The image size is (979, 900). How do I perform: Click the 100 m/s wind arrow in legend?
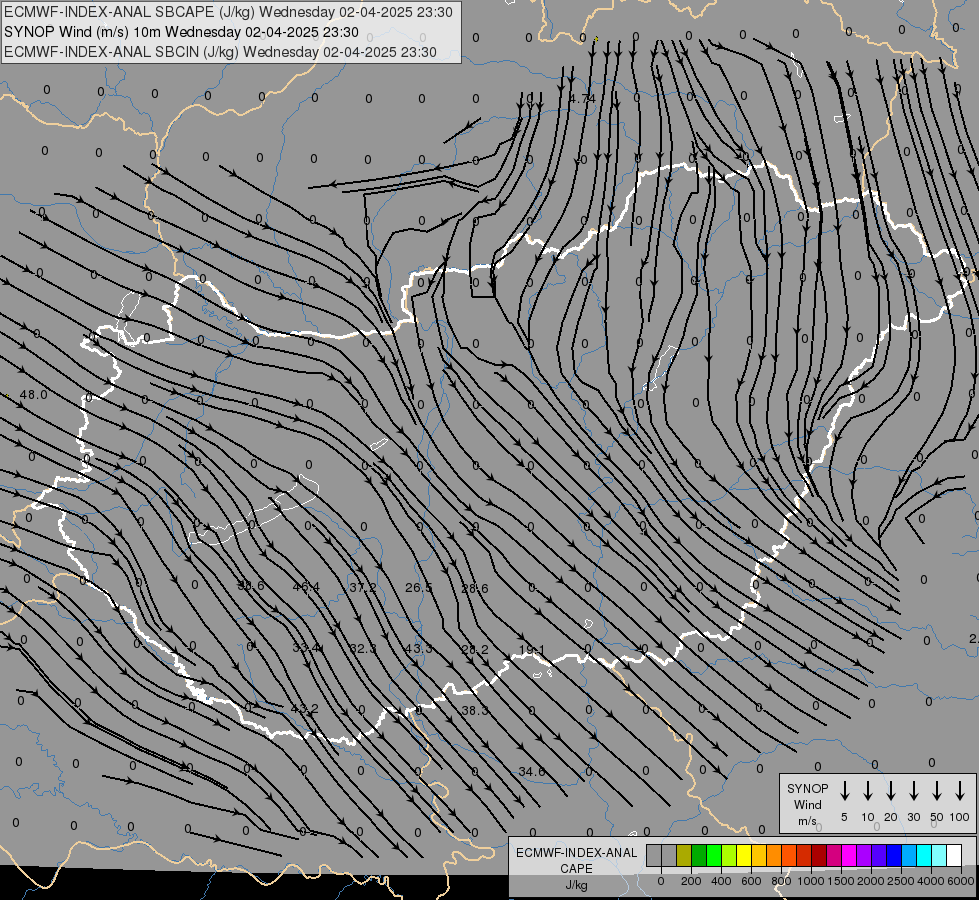pos(960,791)
